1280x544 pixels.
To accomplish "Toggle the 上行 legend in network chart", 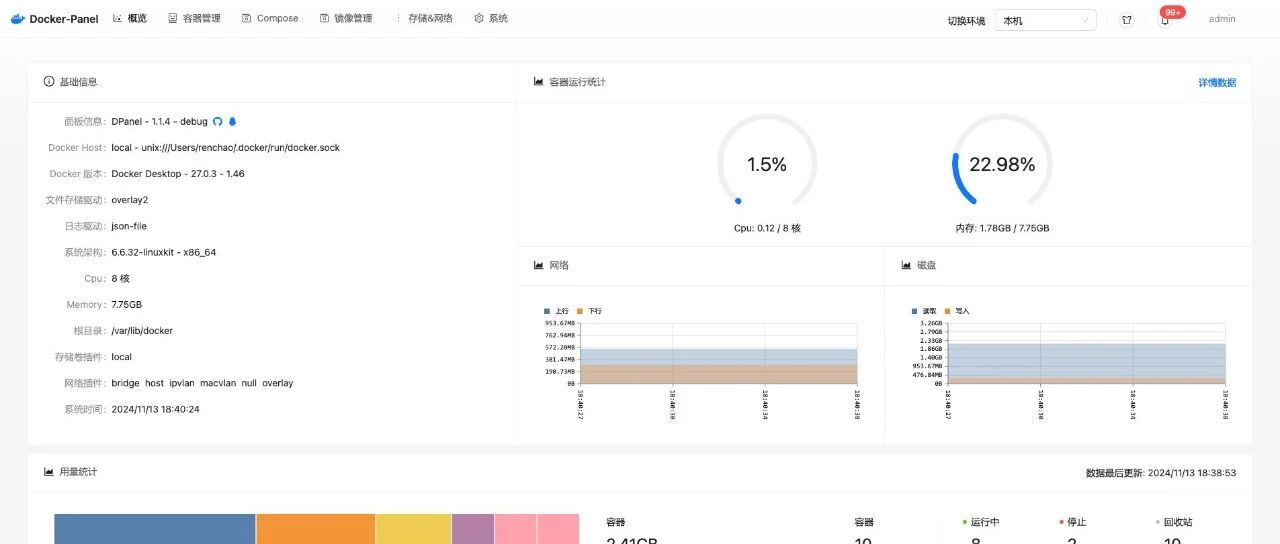I will click(556, 311).
